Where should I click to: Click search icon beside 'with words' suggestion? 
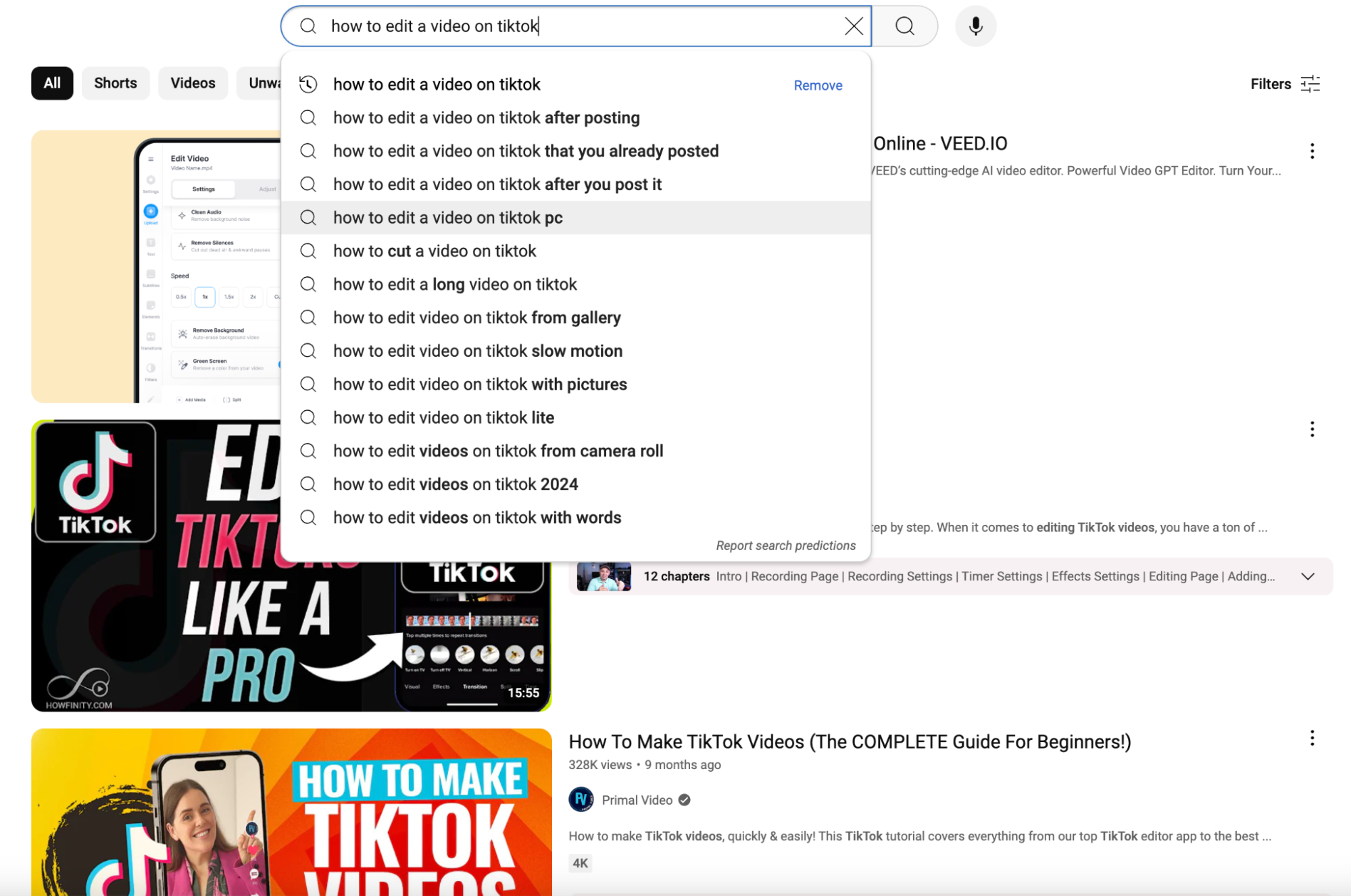coord(308,518)
